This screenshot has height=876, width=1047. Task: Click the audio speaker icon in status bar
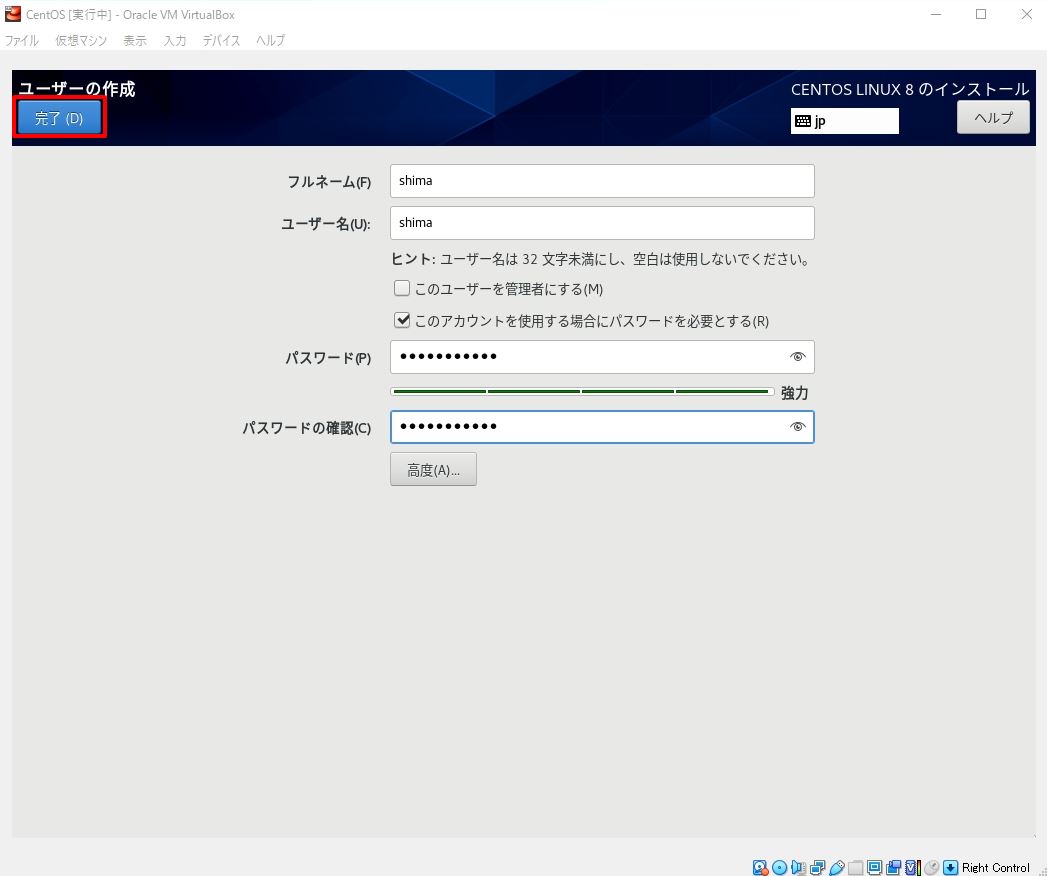[x=798, y=867]
